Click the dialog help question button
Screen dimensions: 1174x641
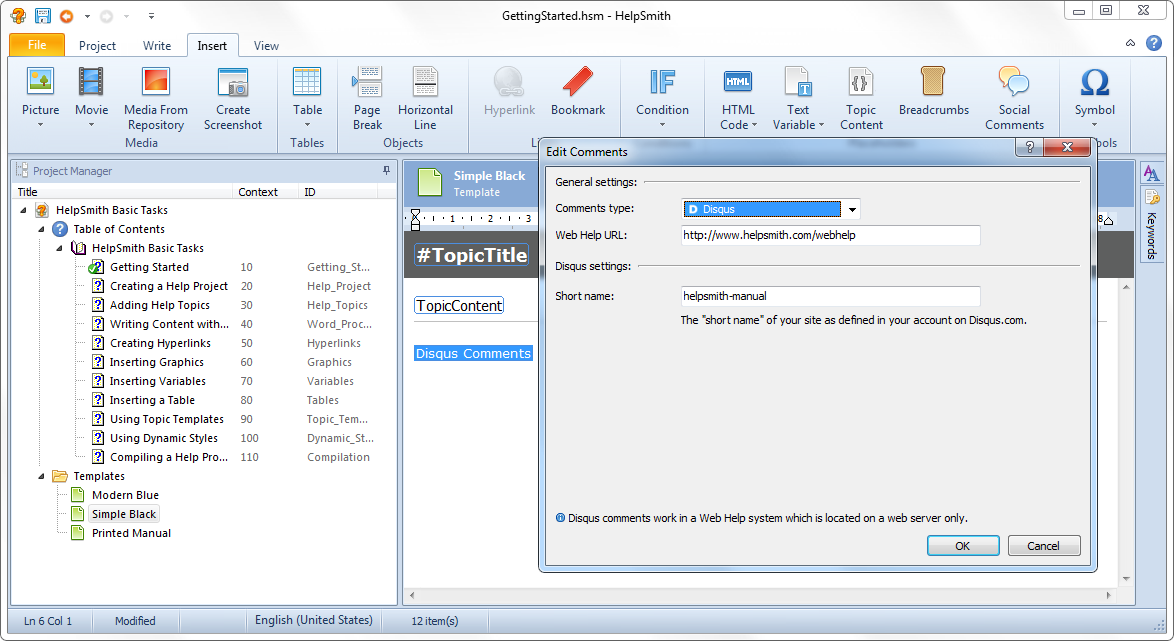click(1029, 147)
